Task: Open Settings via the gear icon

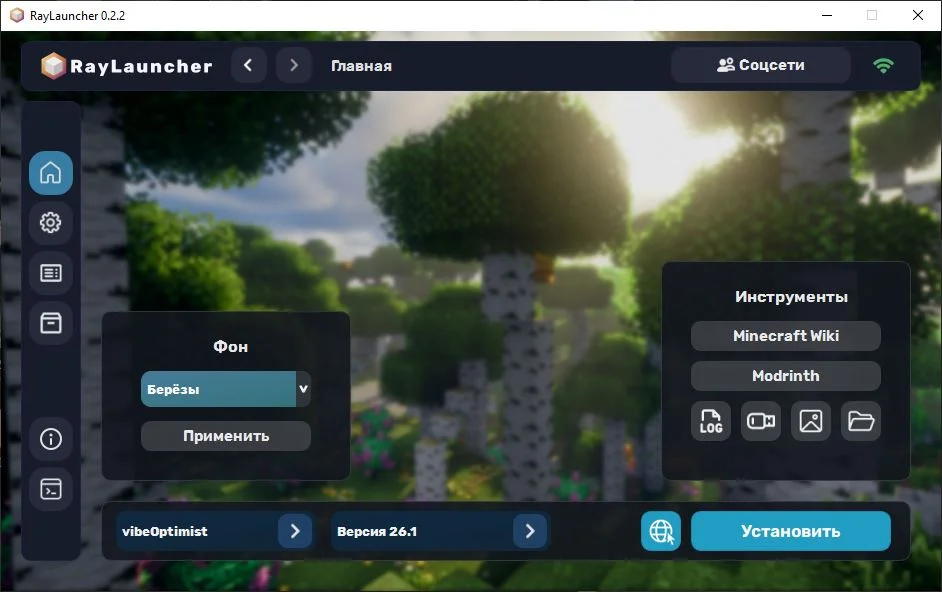Action: [x=50, y=223]
